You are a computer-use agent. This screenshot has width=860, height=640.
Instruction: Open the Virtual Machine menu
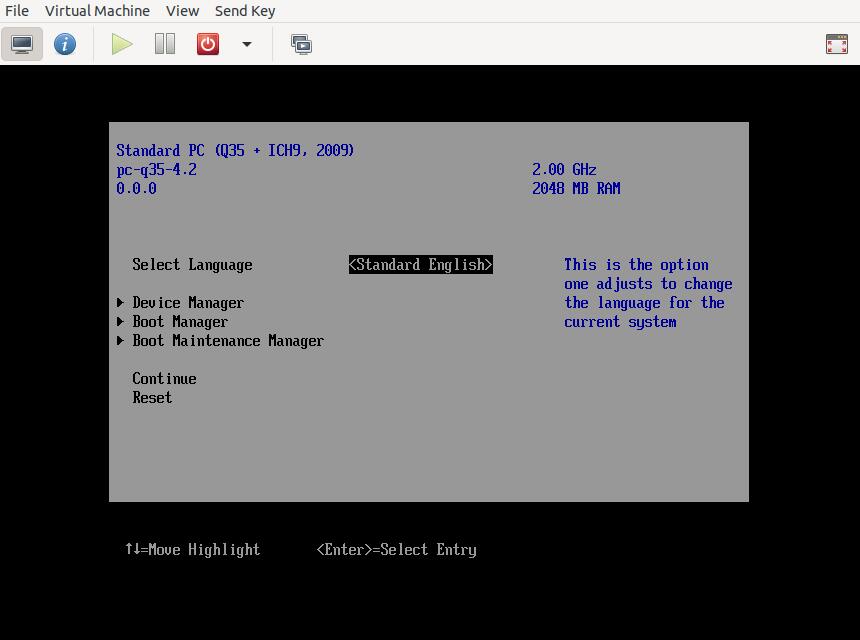coord(97,11)
